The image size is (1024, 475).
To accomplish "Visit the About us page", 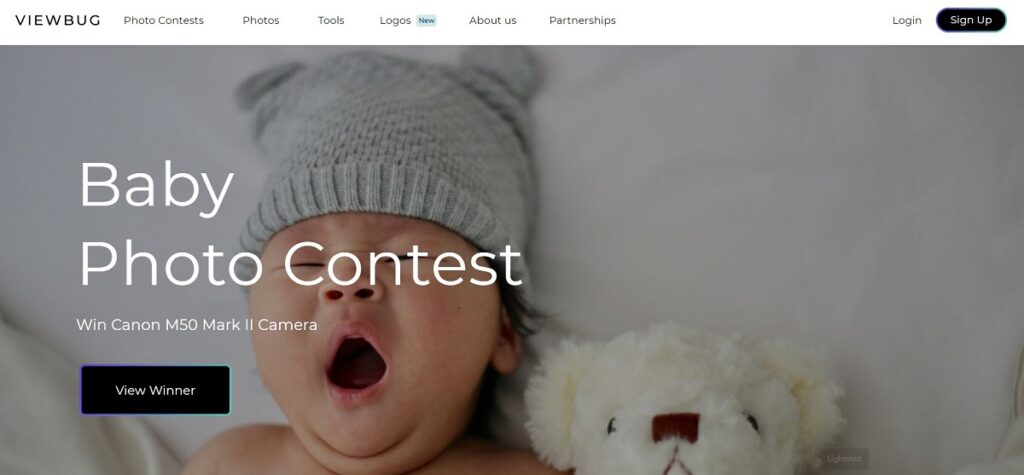I will [x=492, y=20].
